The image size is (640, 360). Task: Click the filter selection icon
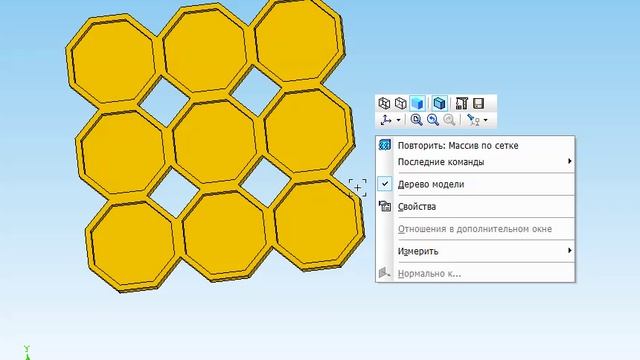[473, 120]
